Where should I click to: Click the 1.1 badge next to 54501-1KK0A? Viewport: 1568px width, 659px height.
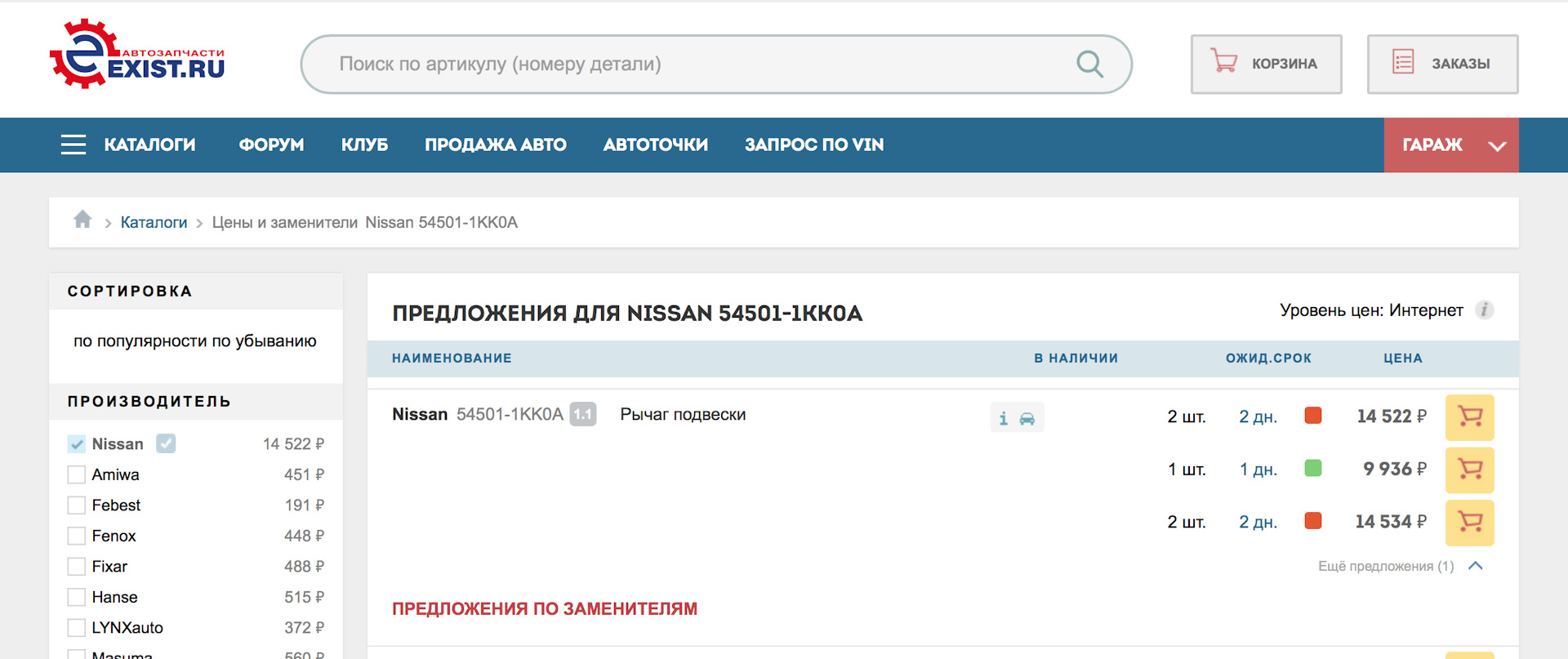pyautogui.click(x=582, y=414)
